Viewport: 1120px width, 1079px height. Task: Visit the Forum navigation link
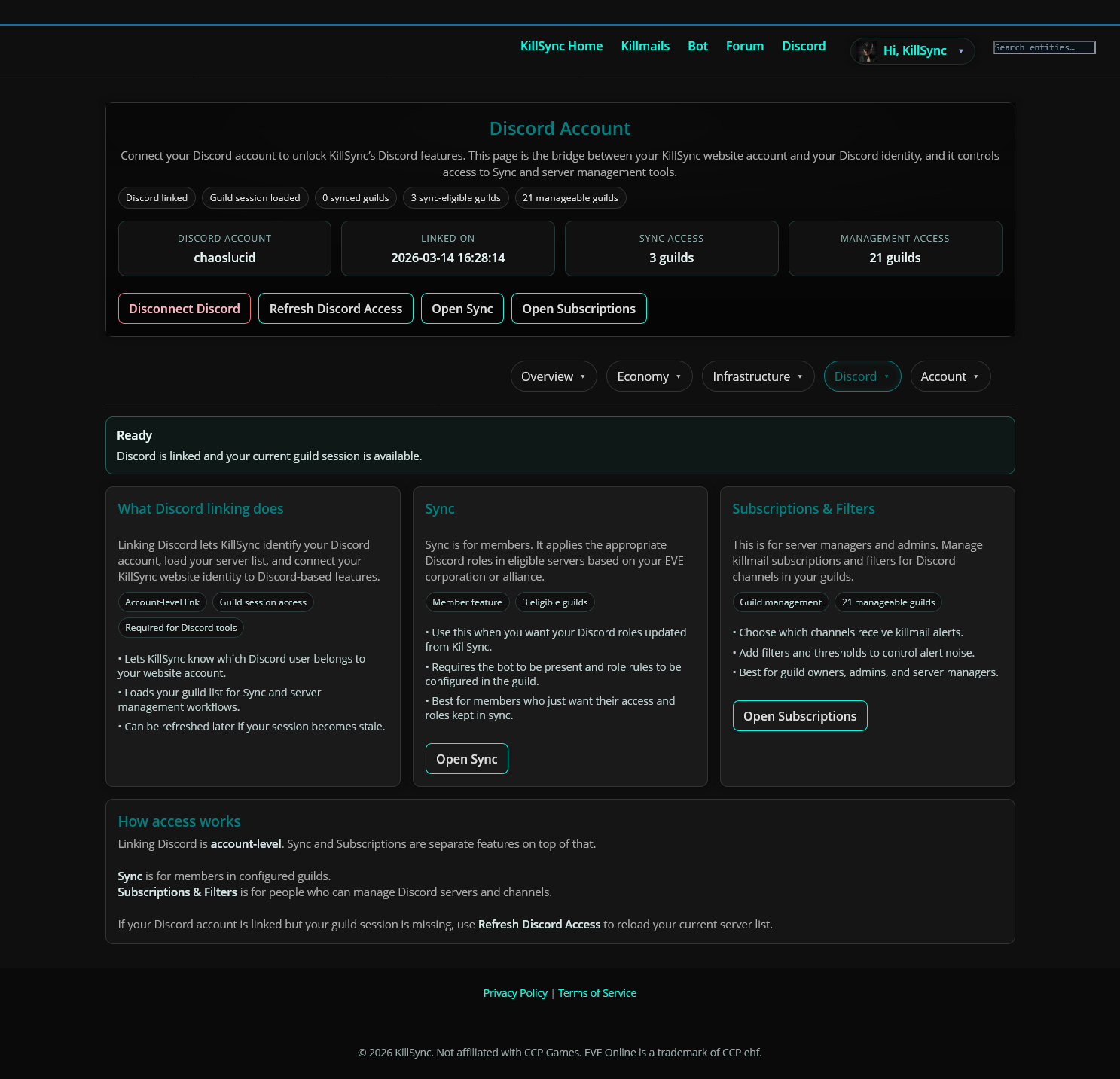744,46
